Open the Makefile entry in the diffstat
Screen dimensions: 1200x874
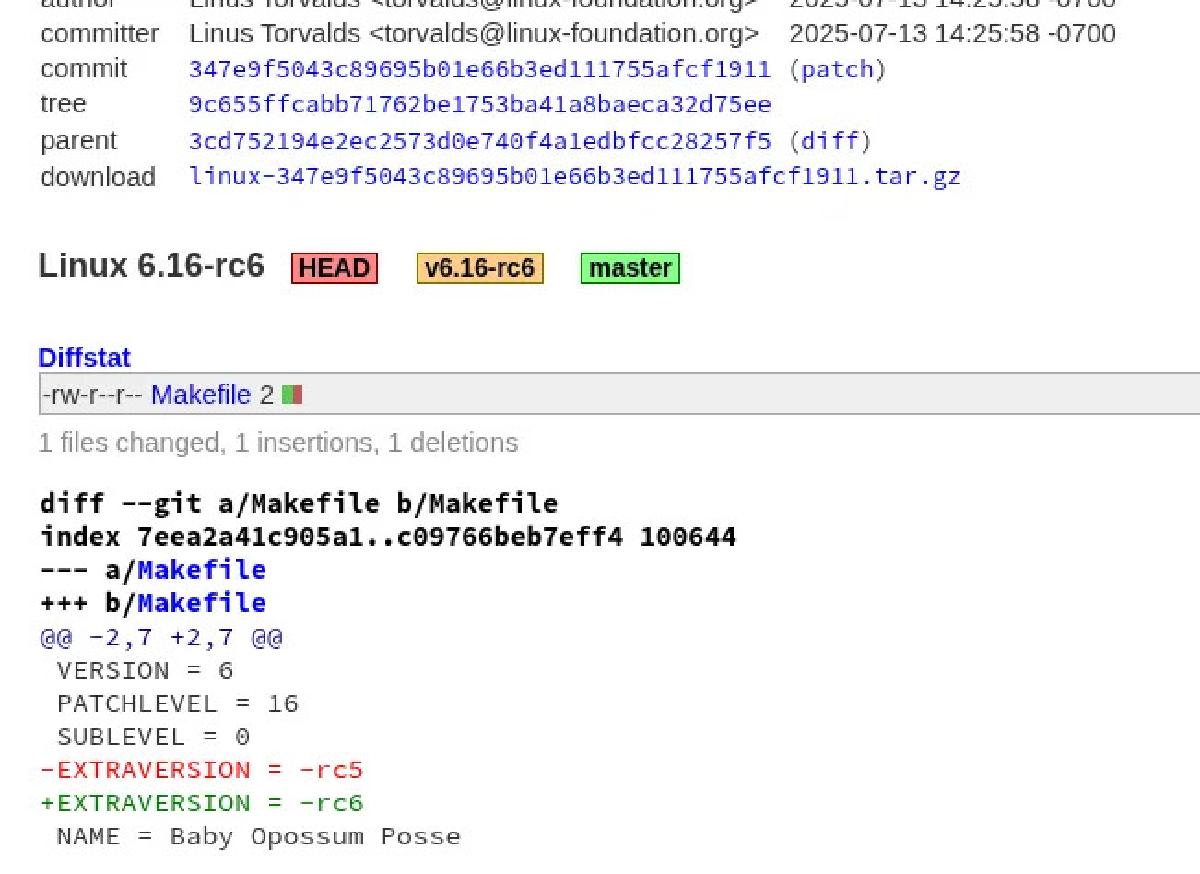point(201,394)
